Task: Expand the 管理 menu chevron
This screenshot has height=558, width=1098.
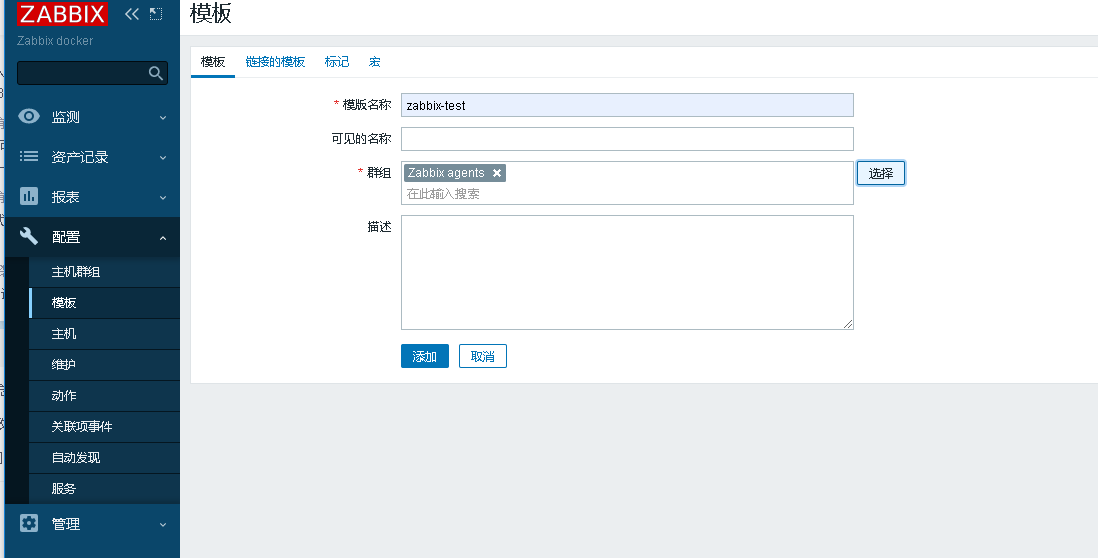Action: 162,524
